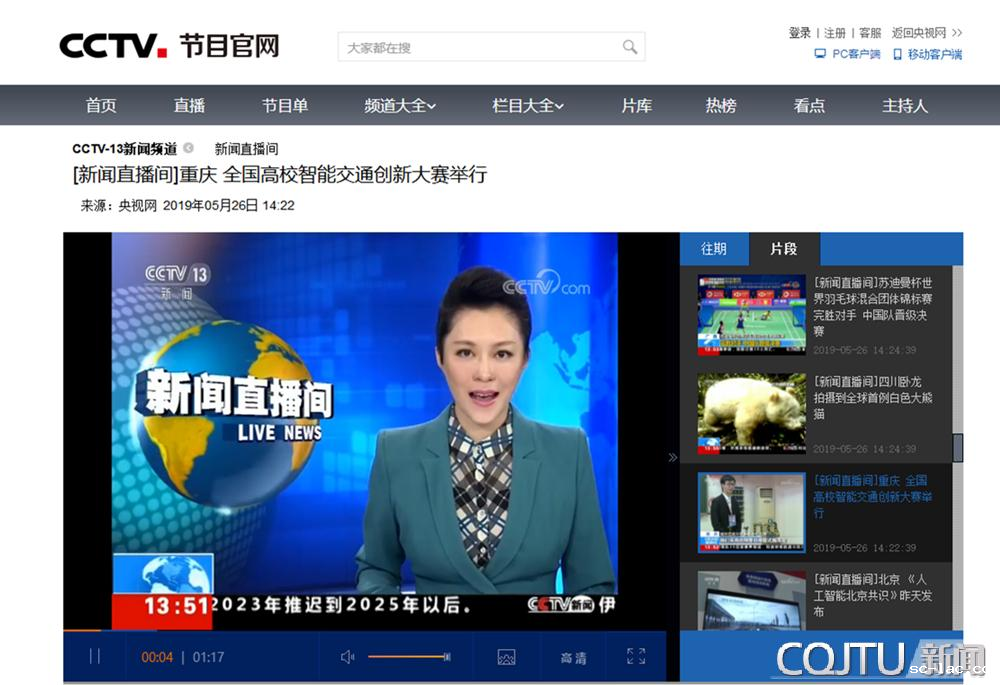Select the 片段 tab

tap(784, 249)
